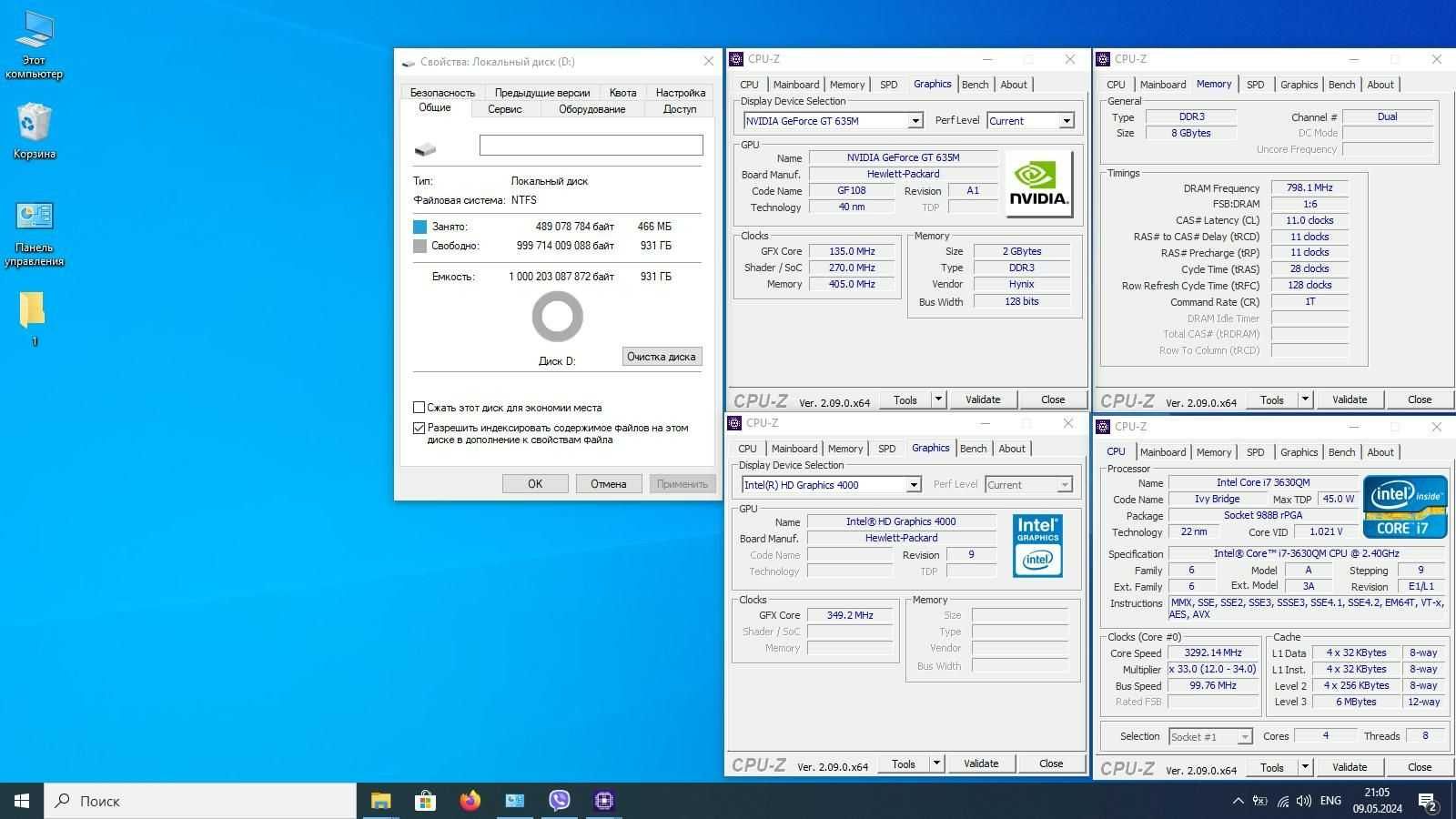Screen dimensions: 1456x819
Task: Switch to Безопасность tab
Action: pos(442,93)
